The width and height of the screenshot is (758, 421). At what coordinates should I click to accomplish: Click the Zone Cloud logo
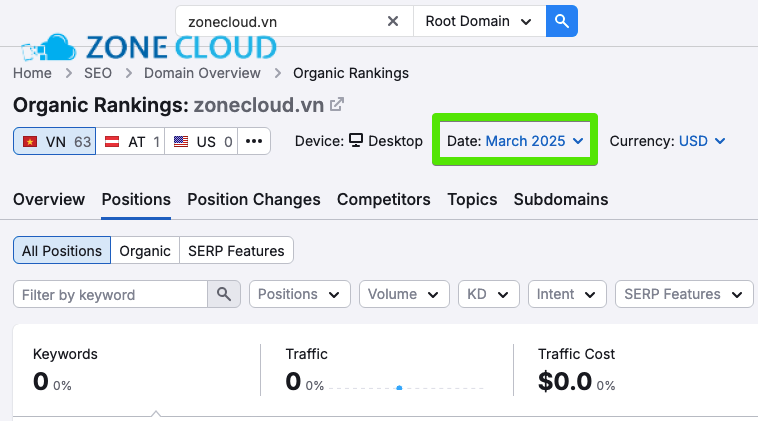(149, 47)
